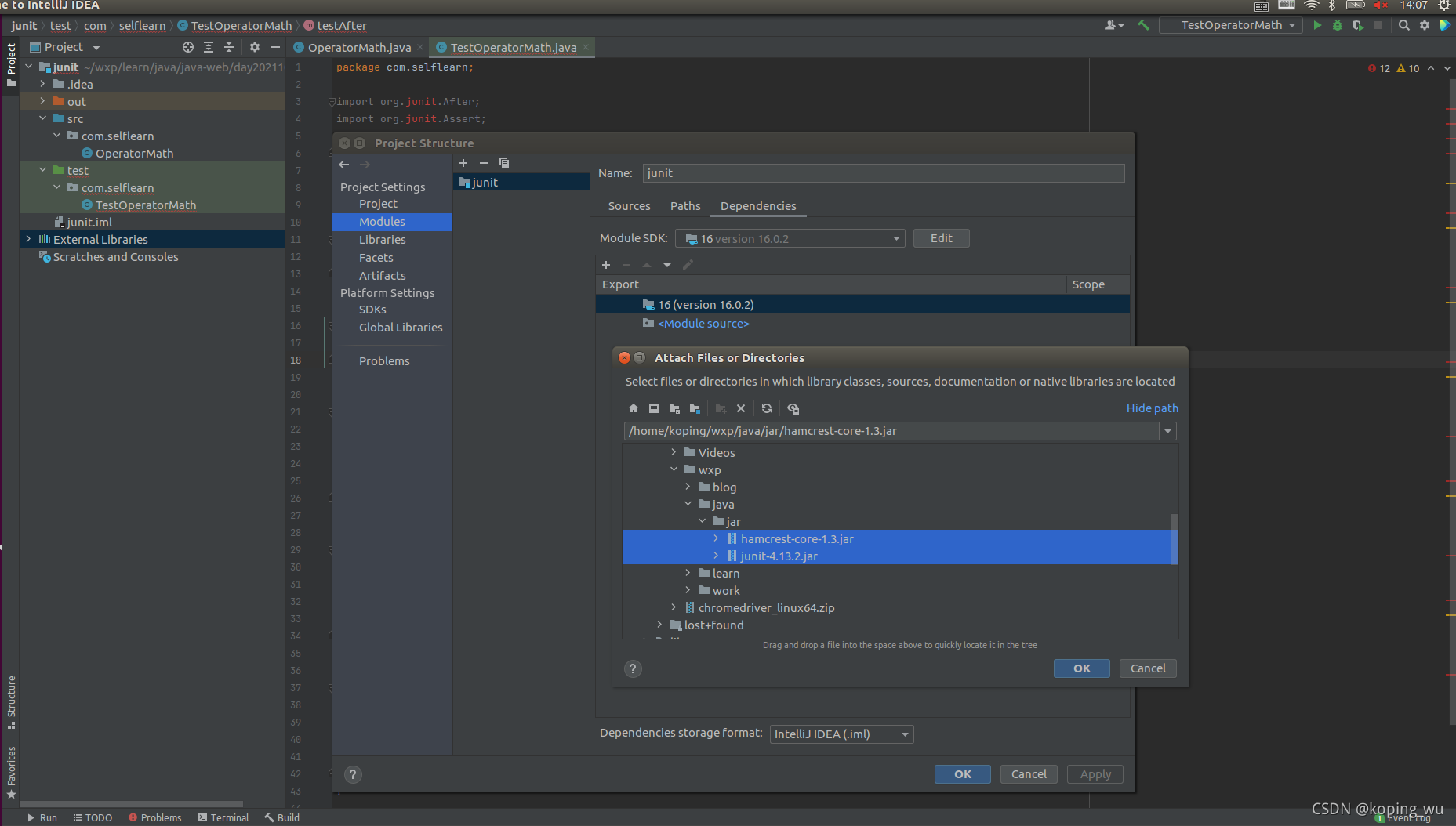Expand hamcrest-core-1.3.jar node
The width and height of the screenshot is (1456, 826).
(716, 538)
